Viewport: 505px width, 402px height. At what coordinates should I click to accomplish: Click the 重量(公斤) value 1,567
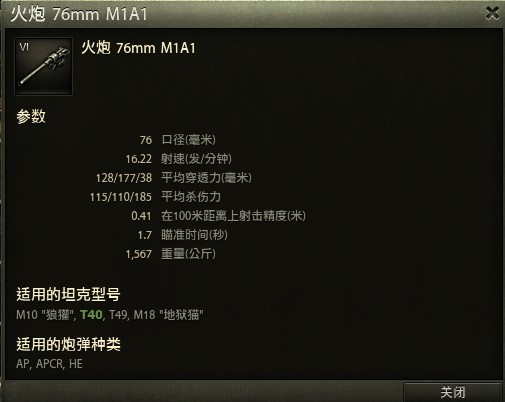coord(139,254)
